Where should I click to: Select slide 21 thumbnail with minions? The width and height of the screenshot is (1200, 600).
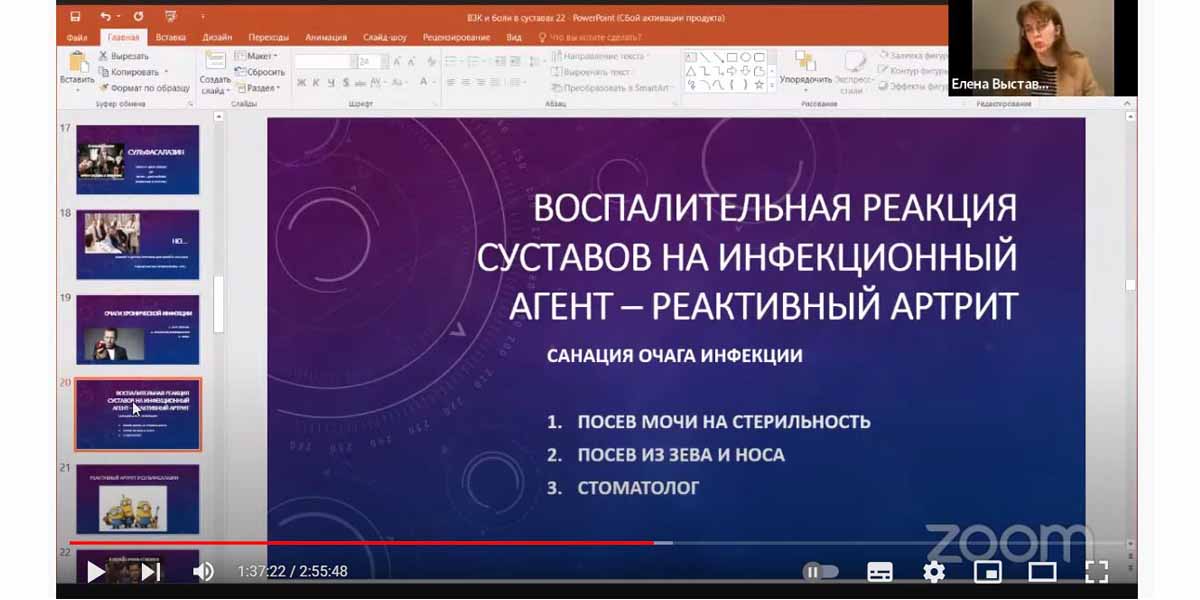(x=138, y=499)
